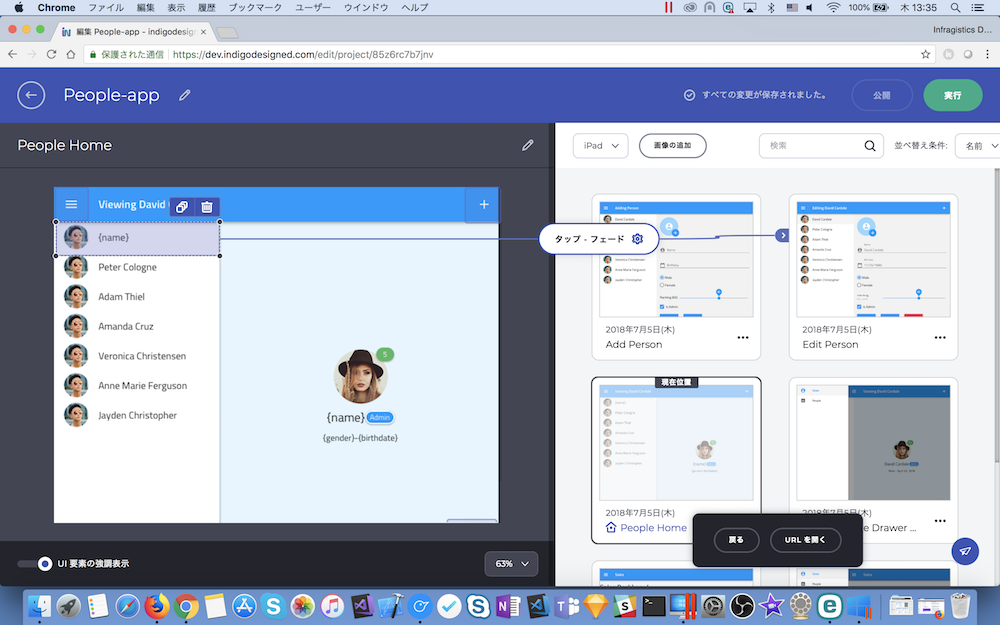
Task: Click the paper plane button at bottom right
Action: (965, 551)
